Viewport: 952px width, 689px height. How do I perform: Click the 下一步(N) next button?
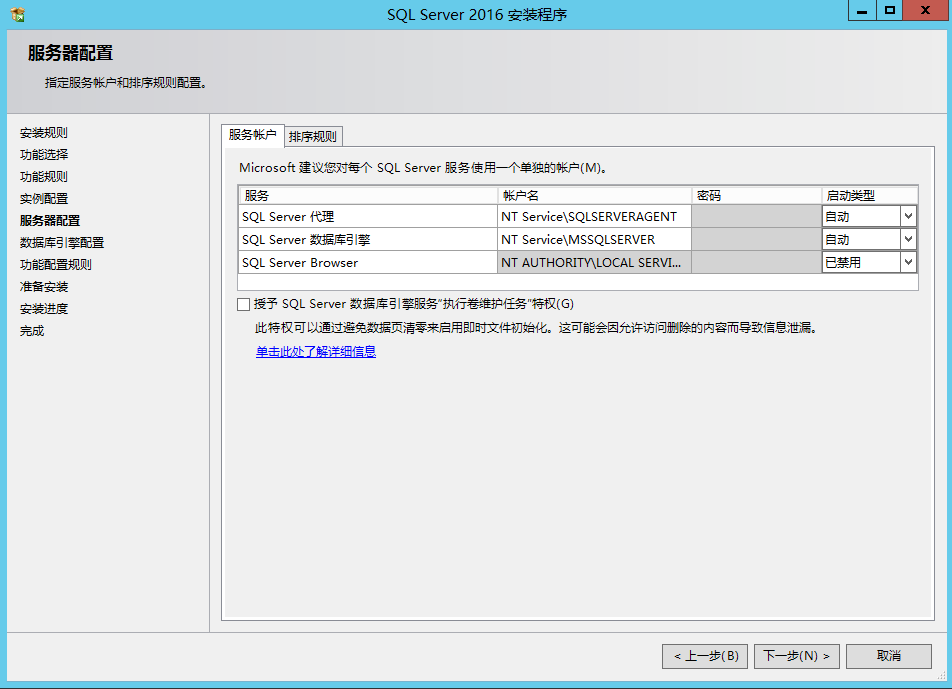click(x=797, y=656)
